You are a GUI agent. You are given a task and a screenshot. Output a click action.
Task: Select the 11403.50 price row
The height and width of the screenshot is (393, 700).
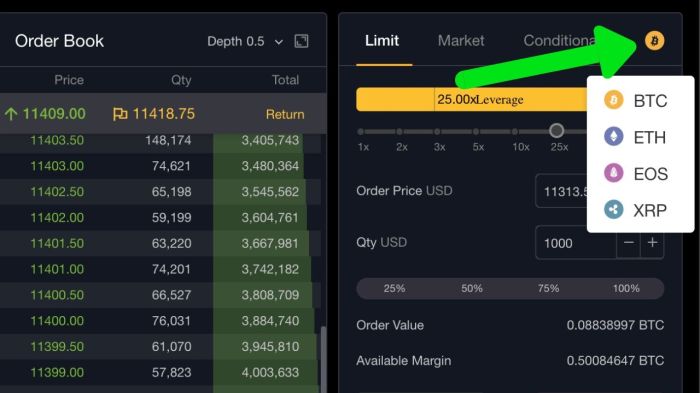click(161, 140)
